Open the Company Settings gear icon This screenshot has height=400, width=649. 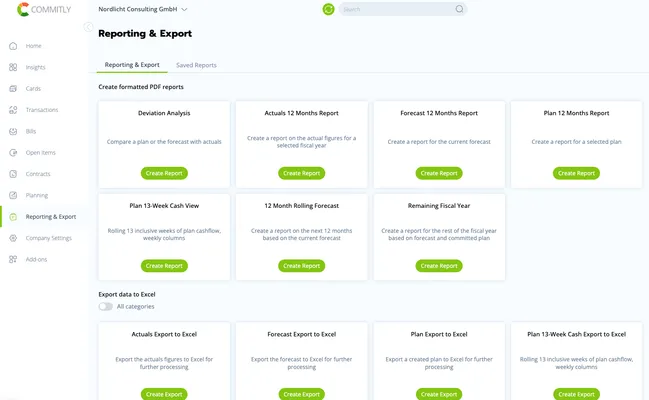pyautogui.click(x=13, y=238)
